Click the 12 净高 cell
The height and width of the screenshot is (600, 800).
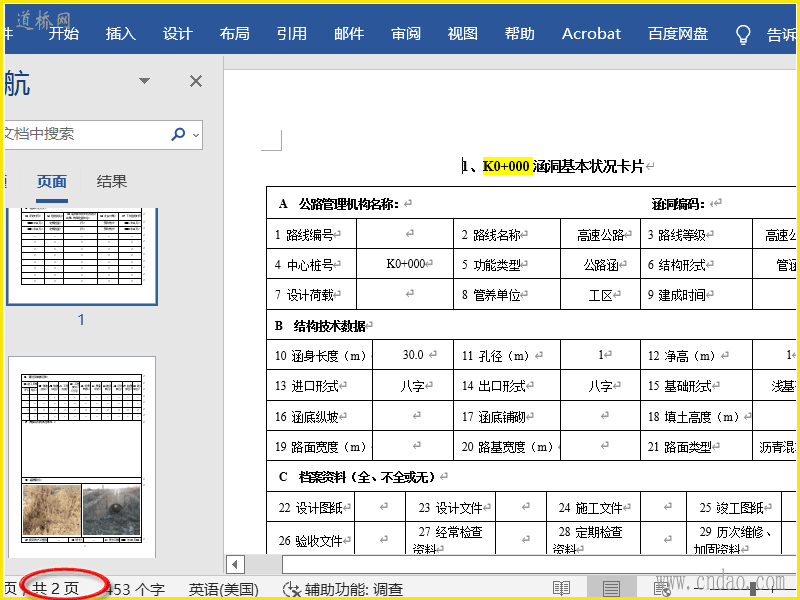coord(696,355)
